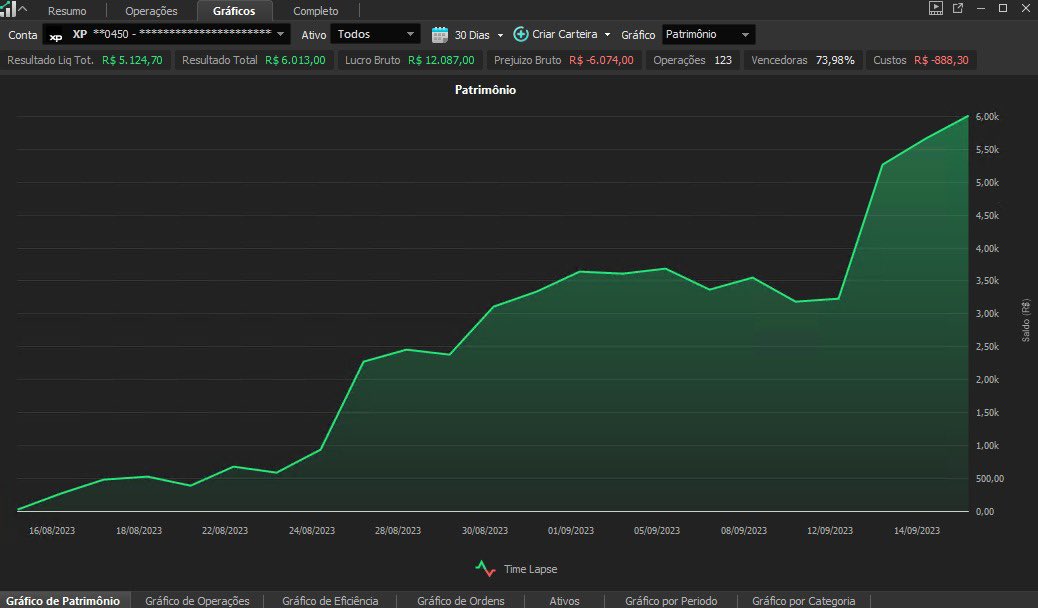Click the Lucro Bruto value R$ 12.087,00

441,60
